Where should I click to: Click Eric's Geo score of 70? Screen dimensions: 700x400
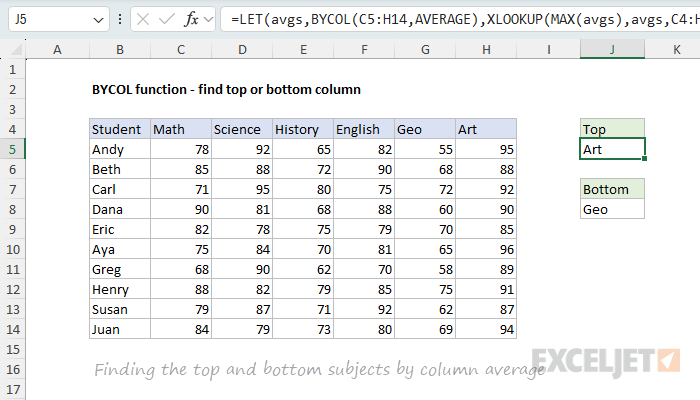425,229
